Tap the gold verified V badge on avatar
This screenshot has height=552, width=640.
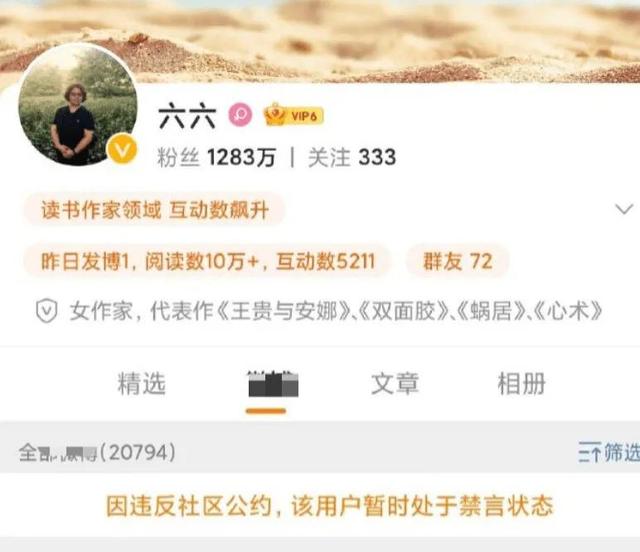click(x=122, y=150)
